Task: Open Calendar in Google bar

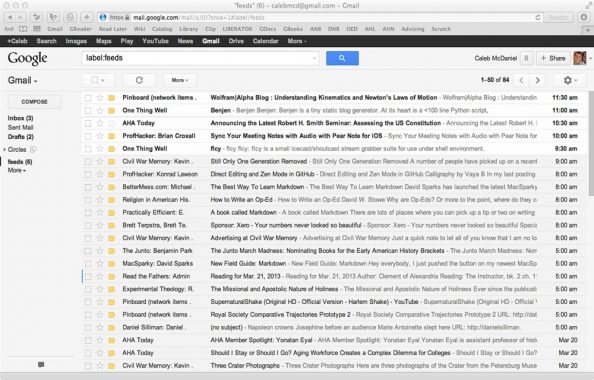Action: [x=266, y=41]
